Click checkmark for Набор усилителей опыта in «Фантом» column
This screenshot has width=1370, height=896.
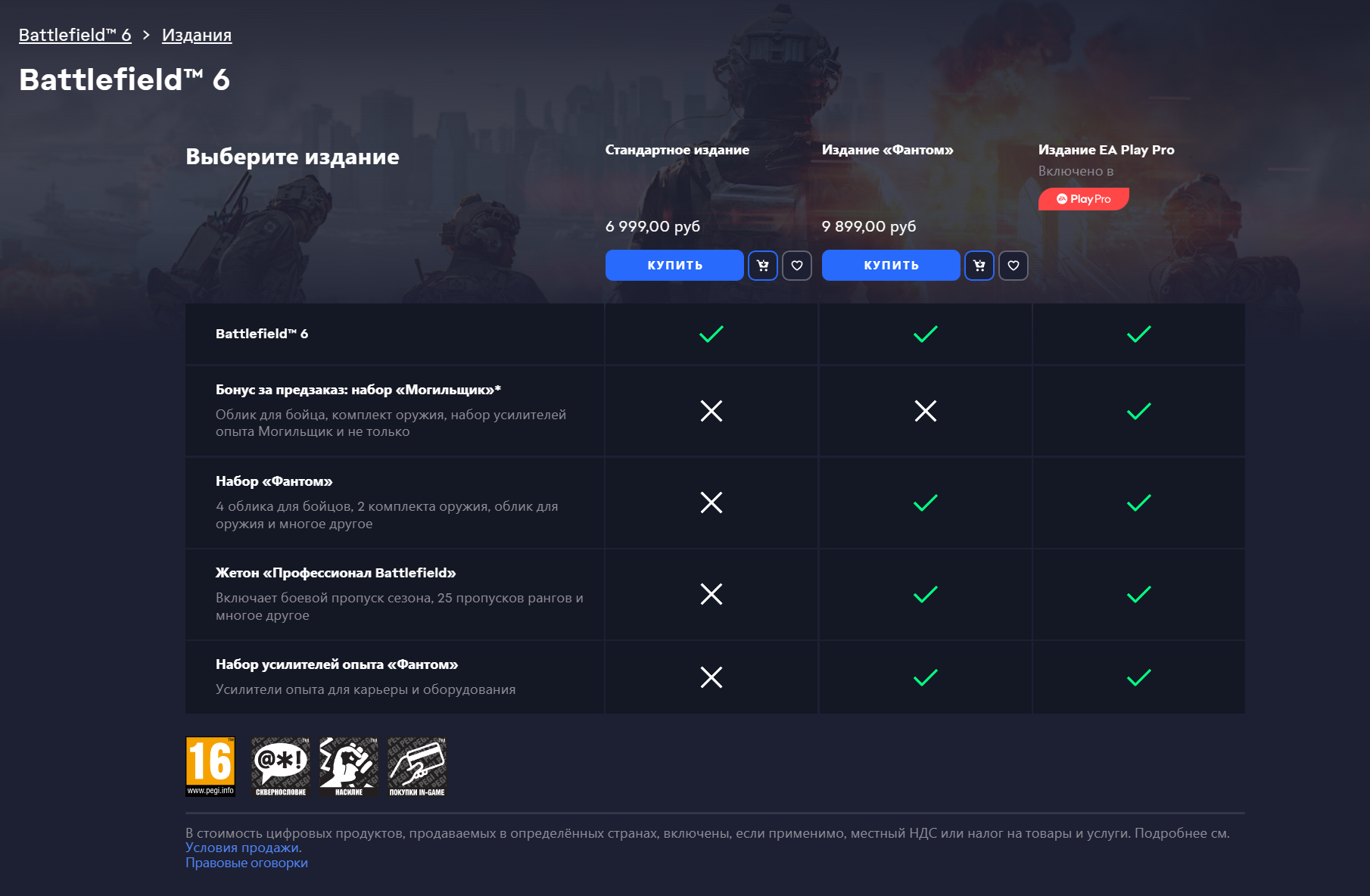pos(926,677)
